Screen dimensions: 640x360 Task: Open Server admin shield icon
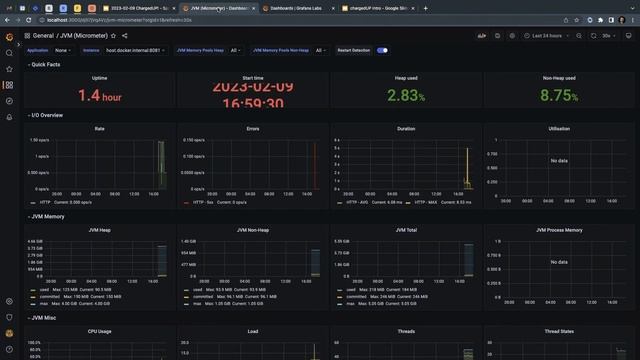pos(9,317)
